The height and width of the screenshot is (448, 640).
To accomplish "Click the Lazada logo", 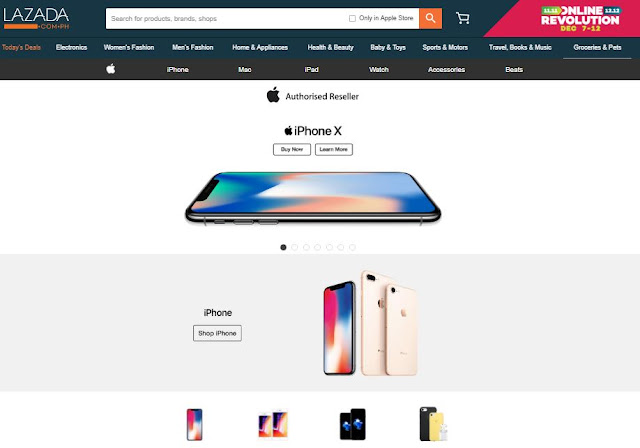I will tap(36, 18).
